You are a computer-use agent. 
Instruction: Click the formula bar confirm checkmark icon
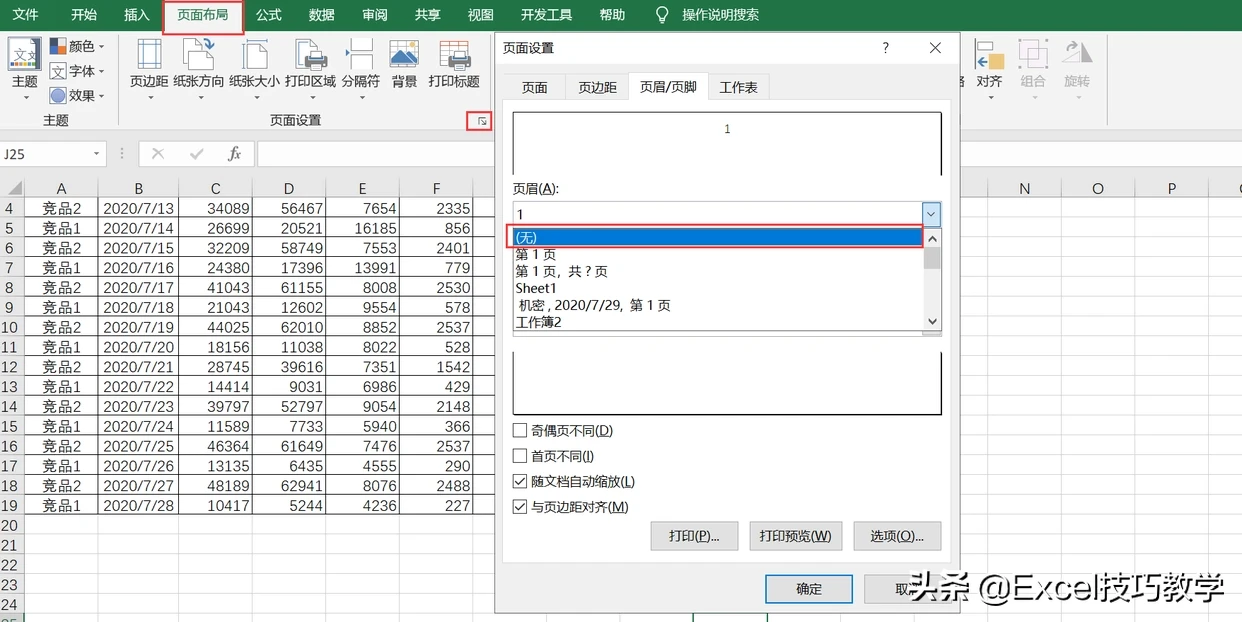(197, 154)
